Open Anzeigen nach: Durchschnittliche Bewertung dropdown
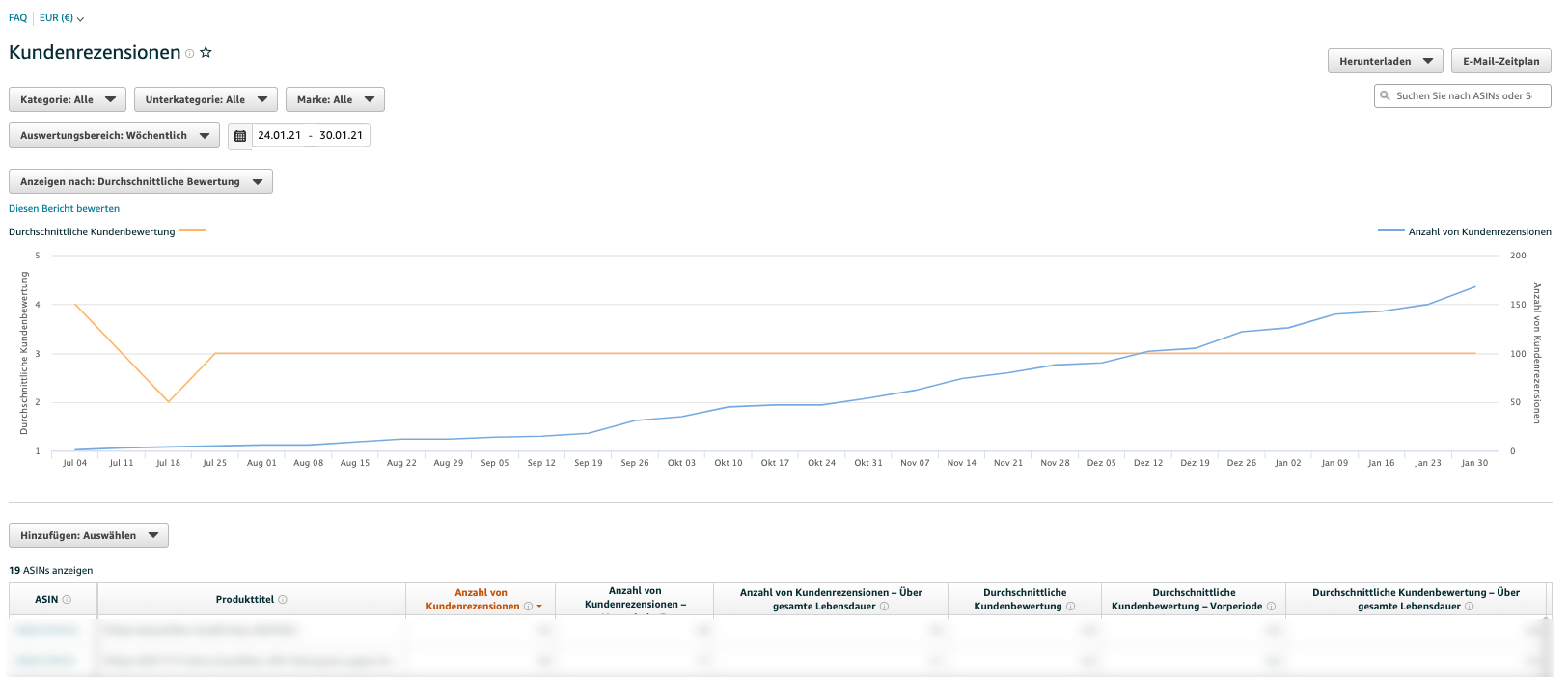Viewport: 1568px width, 677px height. (x=141, y=181)
